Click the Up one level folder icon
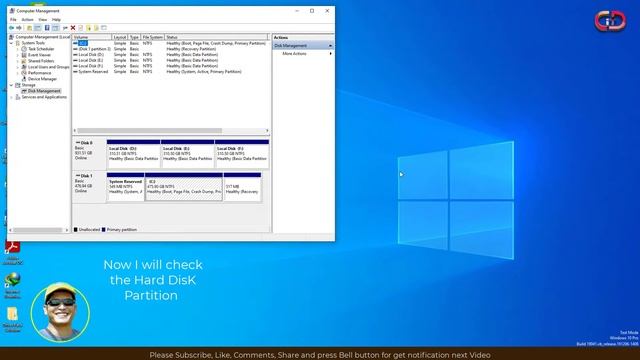The height and width of the screenshot is (360, 640). click(29, 28)
